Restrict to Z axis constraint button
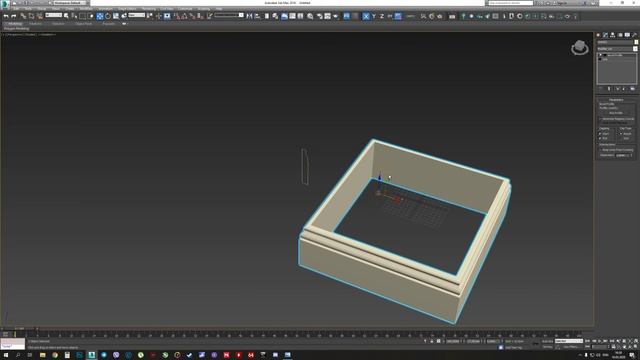Viewport: 640px width, 360px height. [x=382, y=16]
